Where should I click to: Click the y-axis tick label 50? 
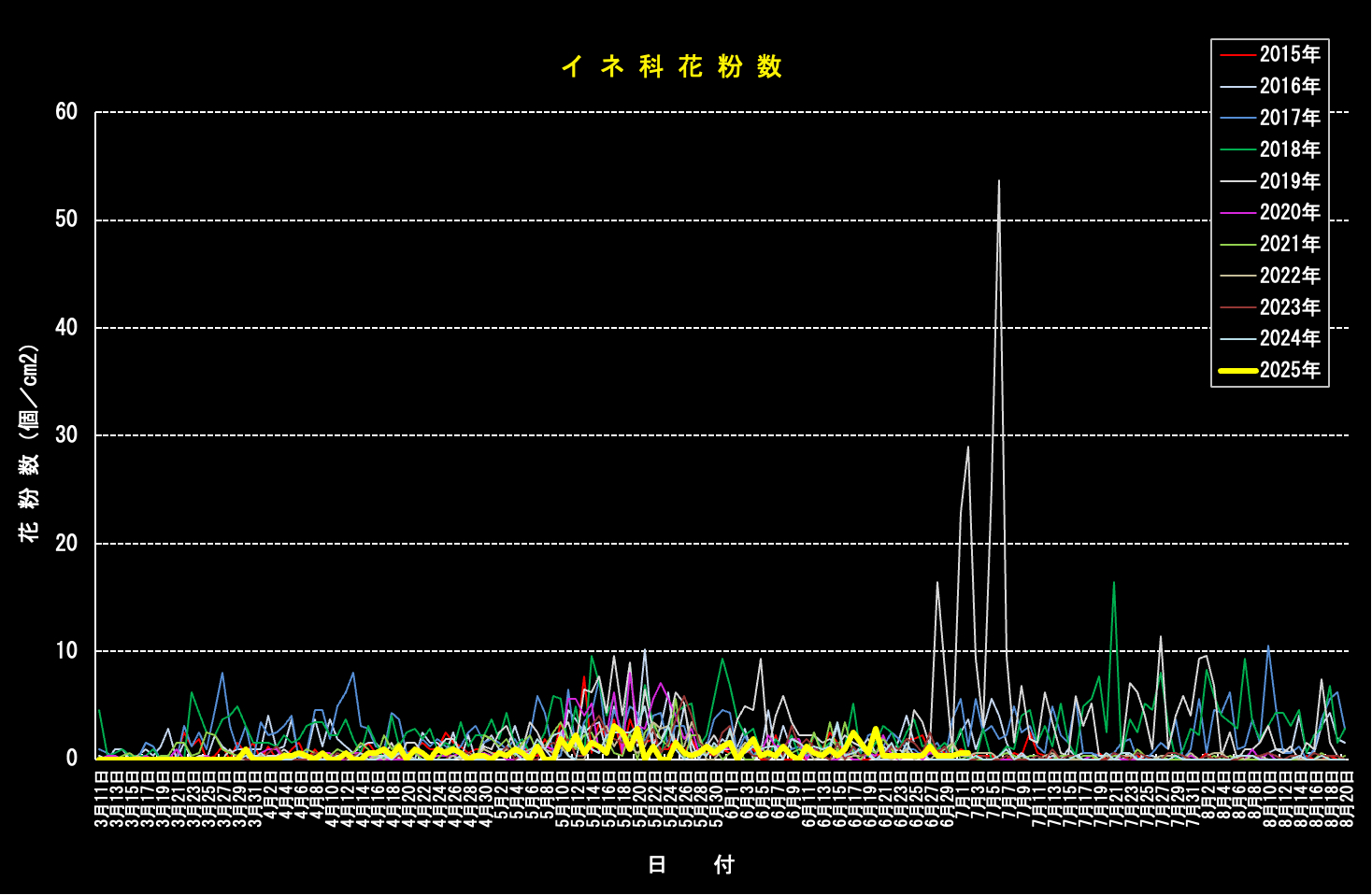pos(66,220)
